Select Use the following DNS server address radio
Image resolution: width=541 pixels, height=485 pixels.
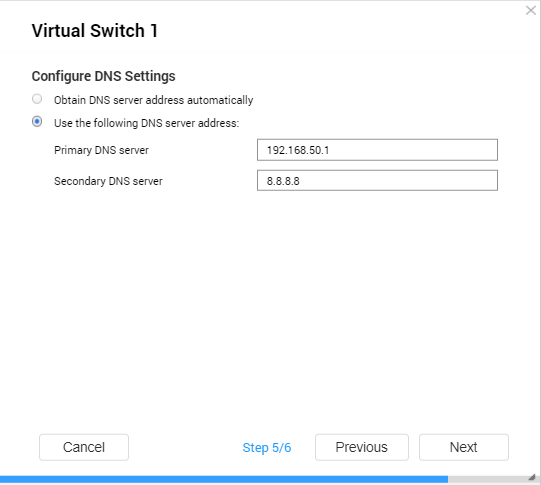click(x=37, y=122)
